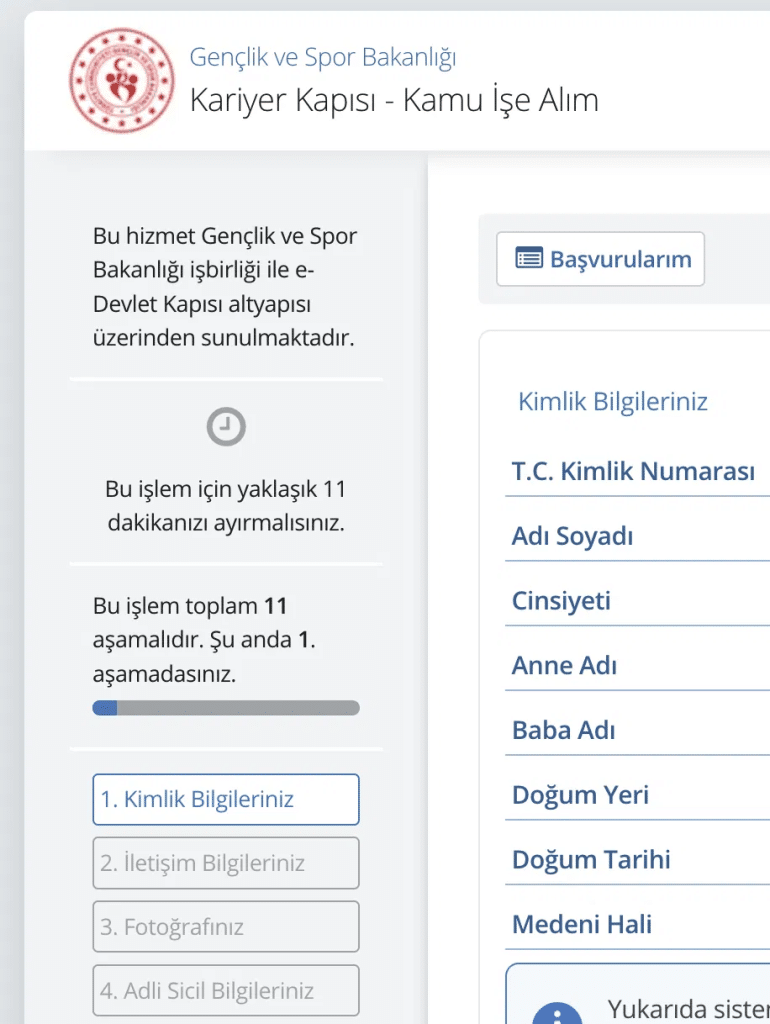Screen dimensions: 770x1024
Task: Click the clock icon in the sidebar
Action: (x=226, y=426)
